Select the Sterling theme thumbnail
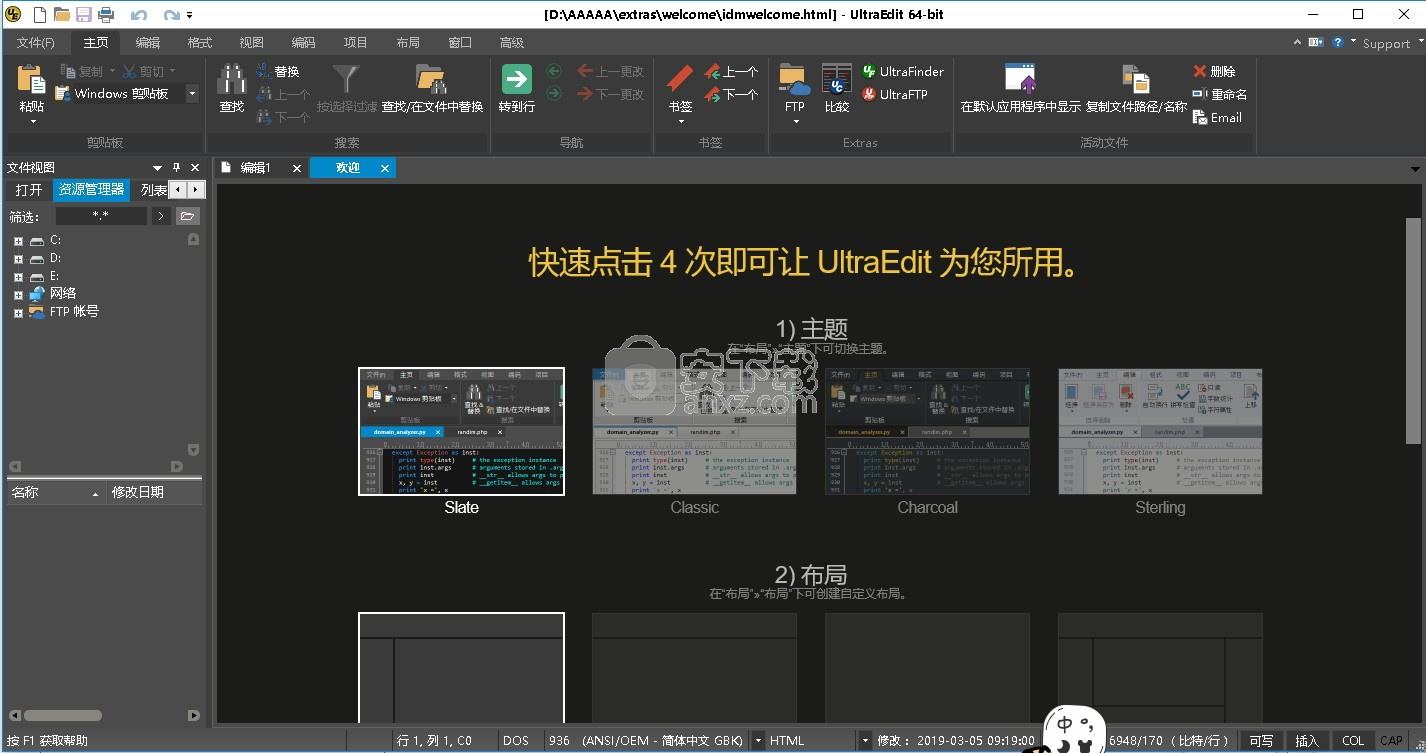This screenshot has width=1426, height=753. point(1160,432)
